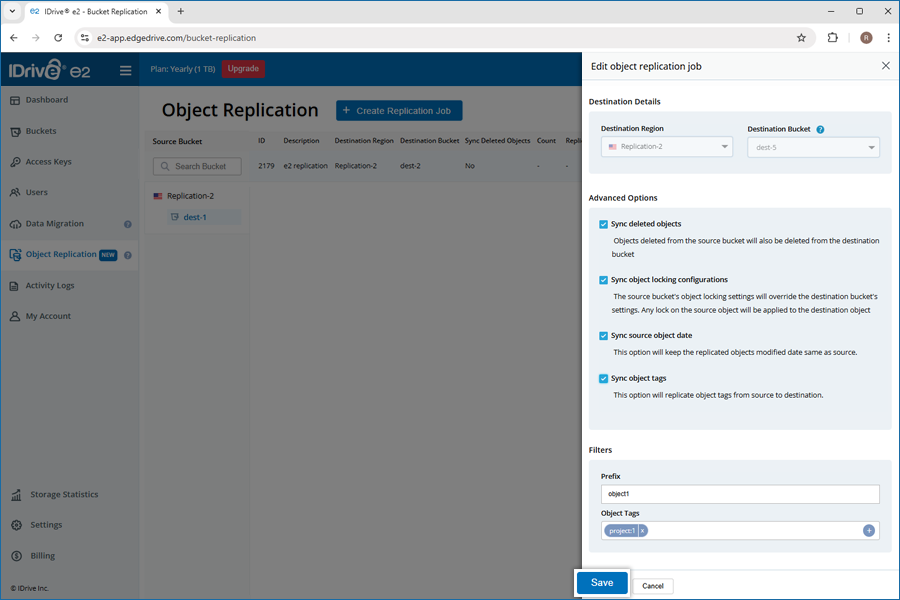Click the Data Migration help icon
Screen dimensions: 900x600
tap(127, 224)
